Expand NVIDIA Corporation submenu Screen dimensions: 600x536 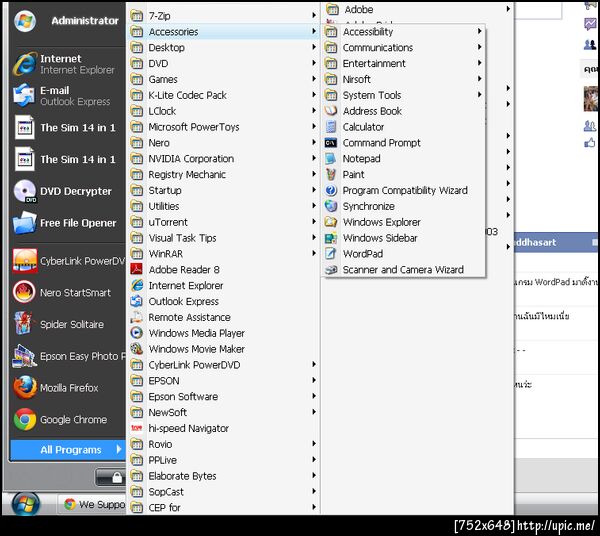coord(223,158)
